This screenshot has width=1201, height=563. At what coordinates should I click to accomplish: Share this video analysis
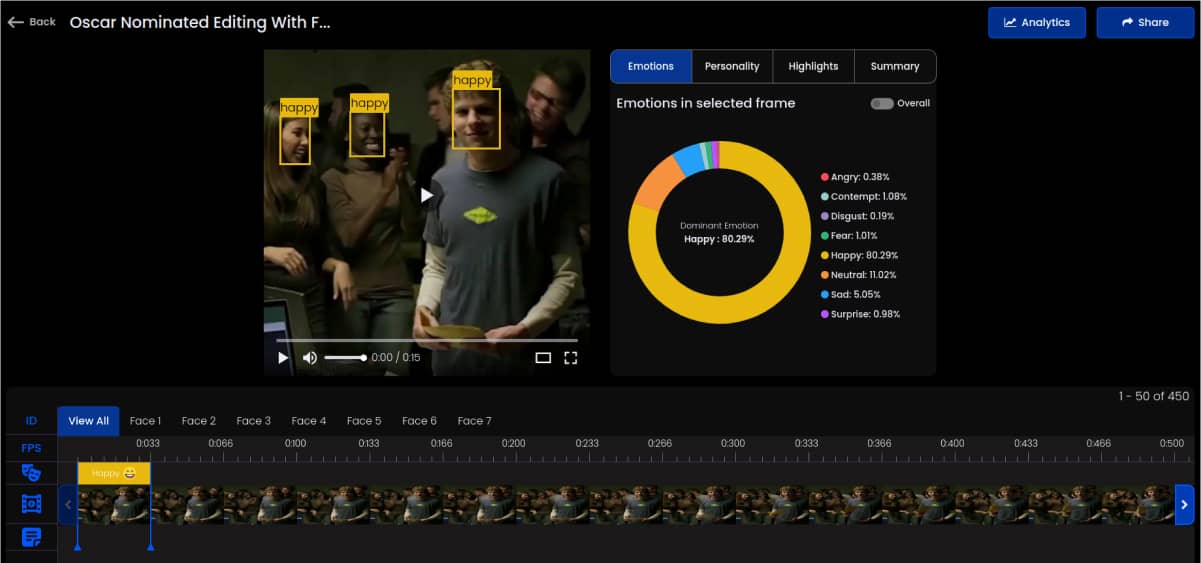(1145, 22)
